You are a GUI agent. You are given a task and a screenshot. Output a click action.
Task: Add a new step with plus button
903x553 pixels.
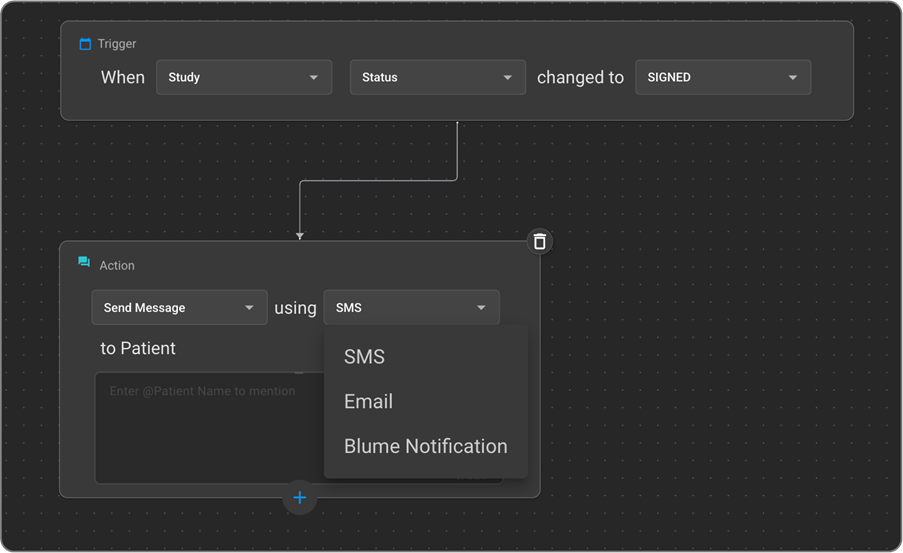[299, 498]
